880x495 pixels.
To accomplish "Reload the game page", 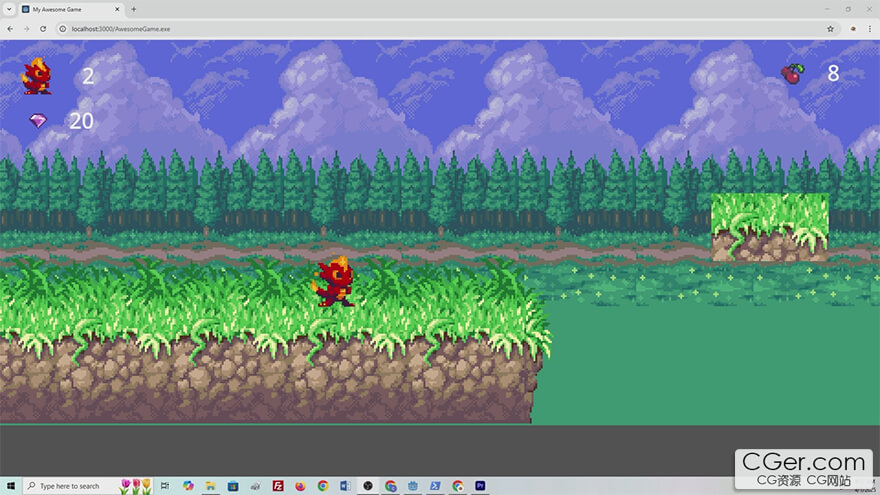I will tap(43, 29).
